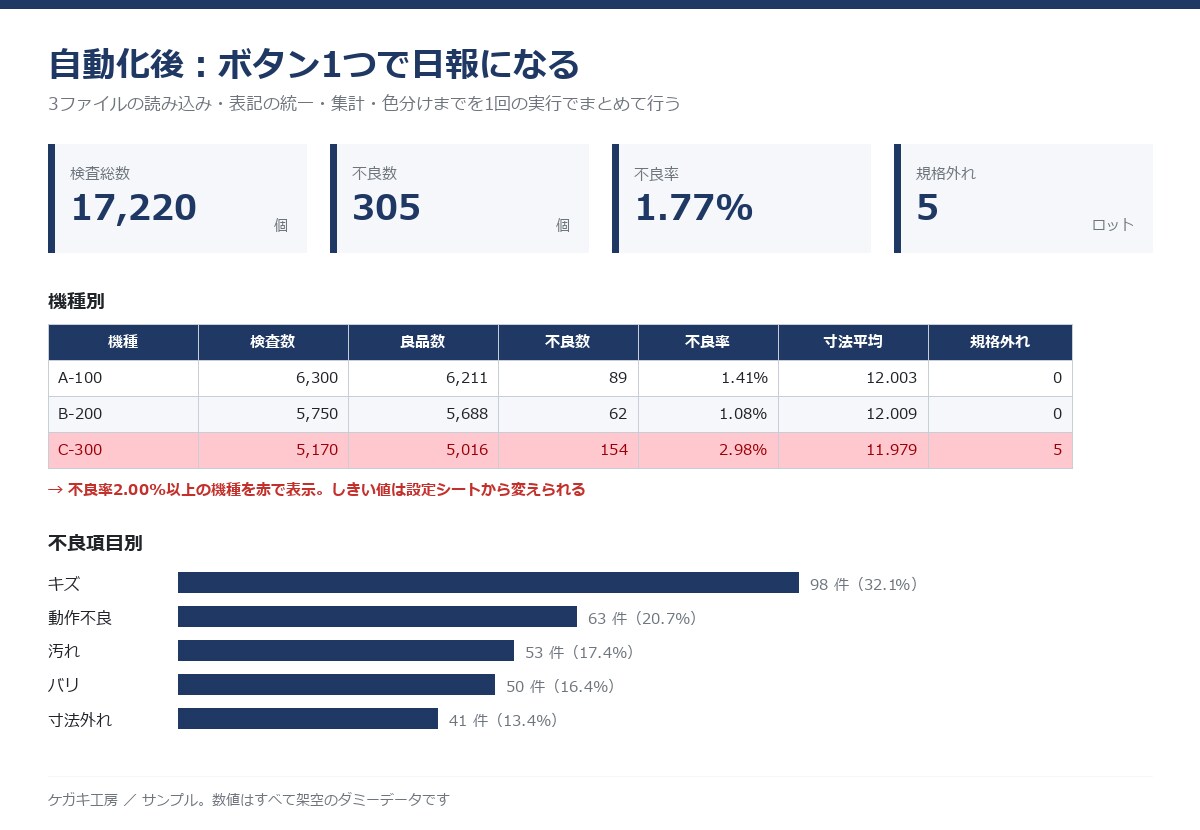The image size is (1200, 830).
Task: Click the 1.41% defect rate cell
Action: (708, 378)
